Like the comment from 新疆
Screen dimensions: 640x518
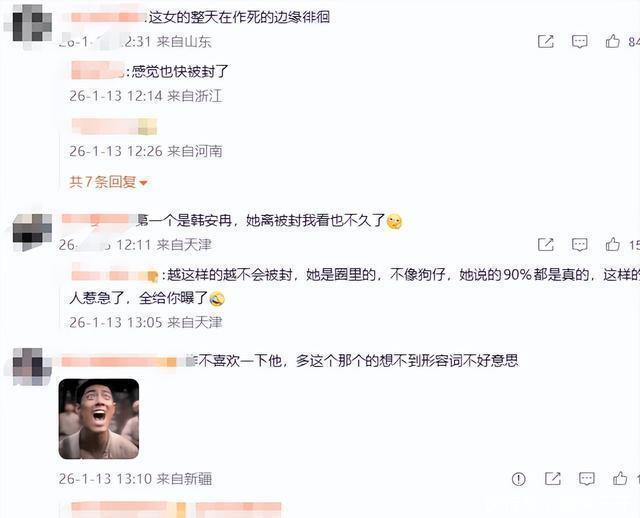pyautogui.click(x=620, y=478)
